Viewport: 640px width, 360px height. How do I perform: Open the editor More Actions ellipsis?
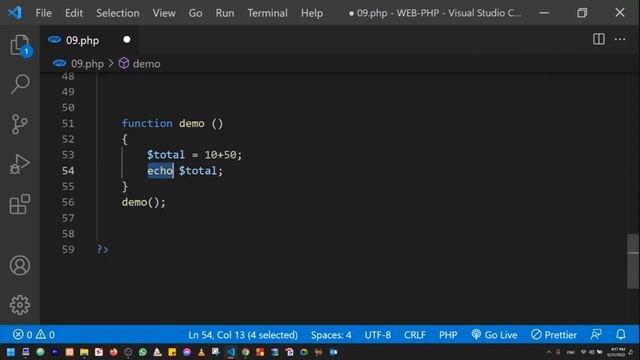click(620, 39)
